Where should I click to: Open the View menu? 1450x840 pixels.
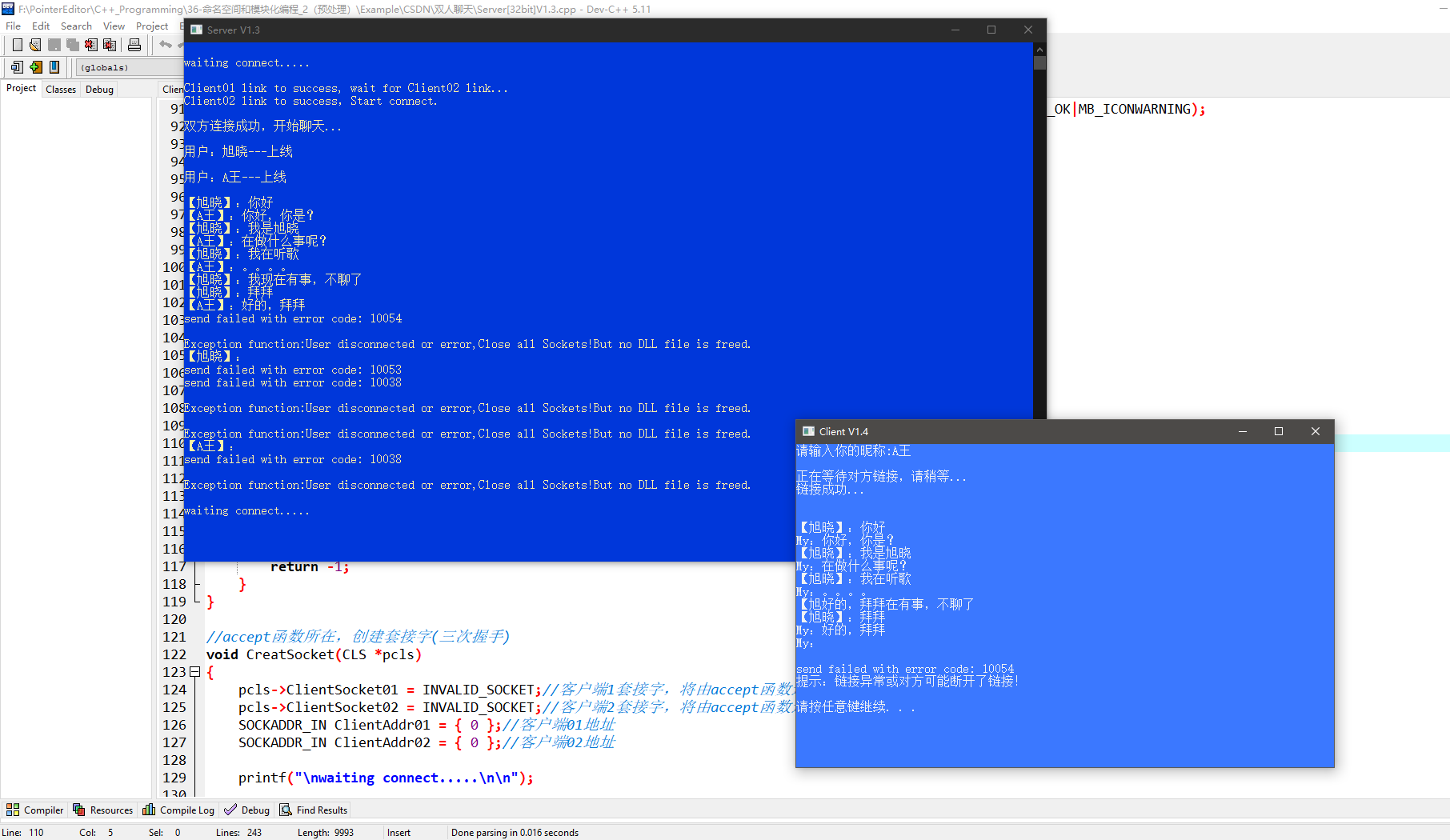(114, 26)
